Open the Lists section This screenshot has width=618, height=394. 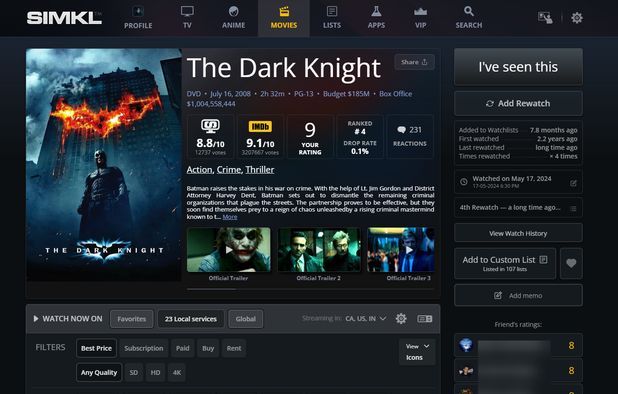pos(332,18)
